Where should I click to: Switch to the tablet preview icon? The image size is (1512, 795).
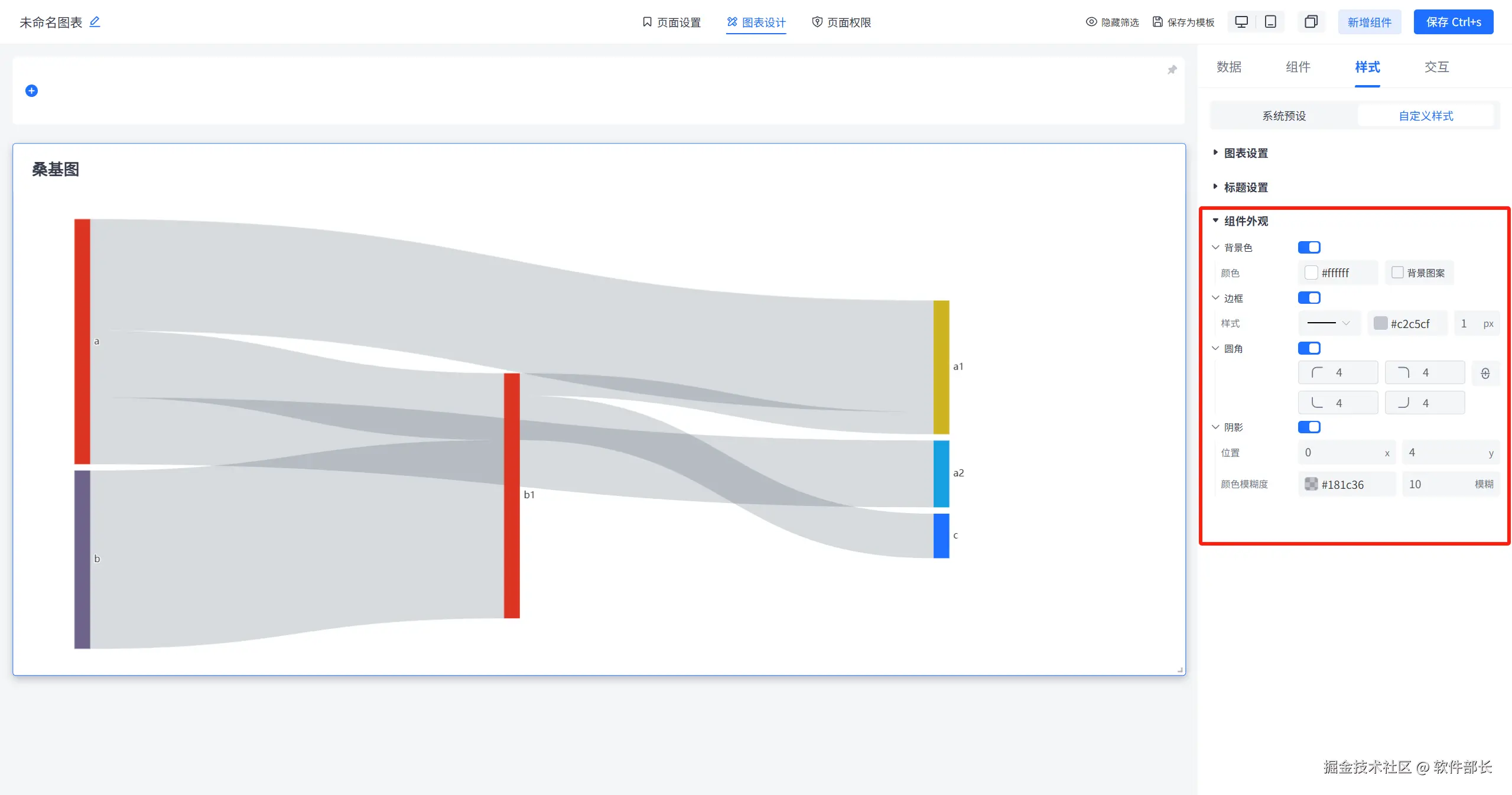pos(1270,22)
